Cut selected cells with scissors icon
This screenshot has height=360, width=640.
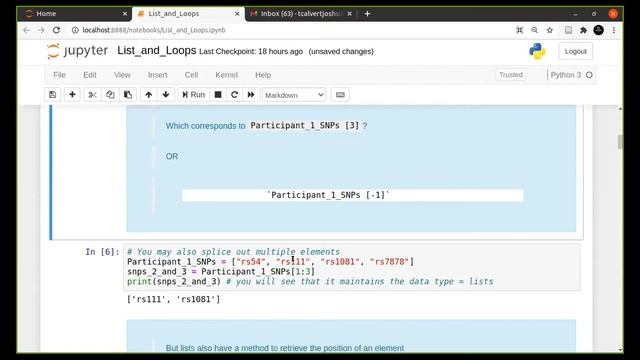pos(92,95)
